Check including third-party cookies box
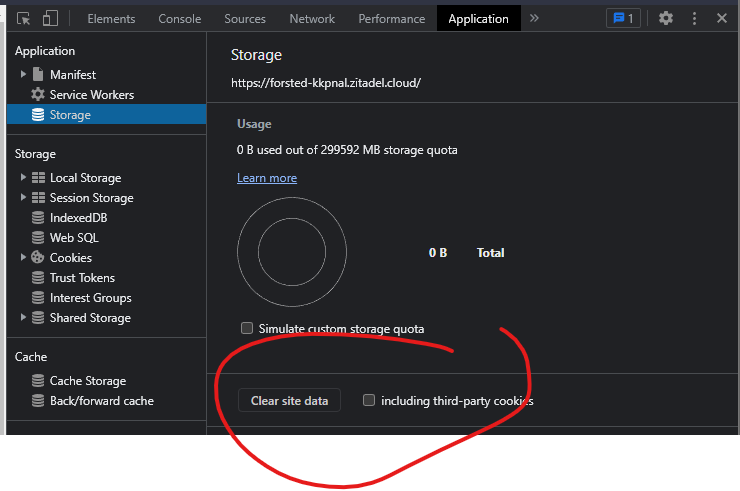The height and width of the screenshot is (491, 740). tap(369, 400)
